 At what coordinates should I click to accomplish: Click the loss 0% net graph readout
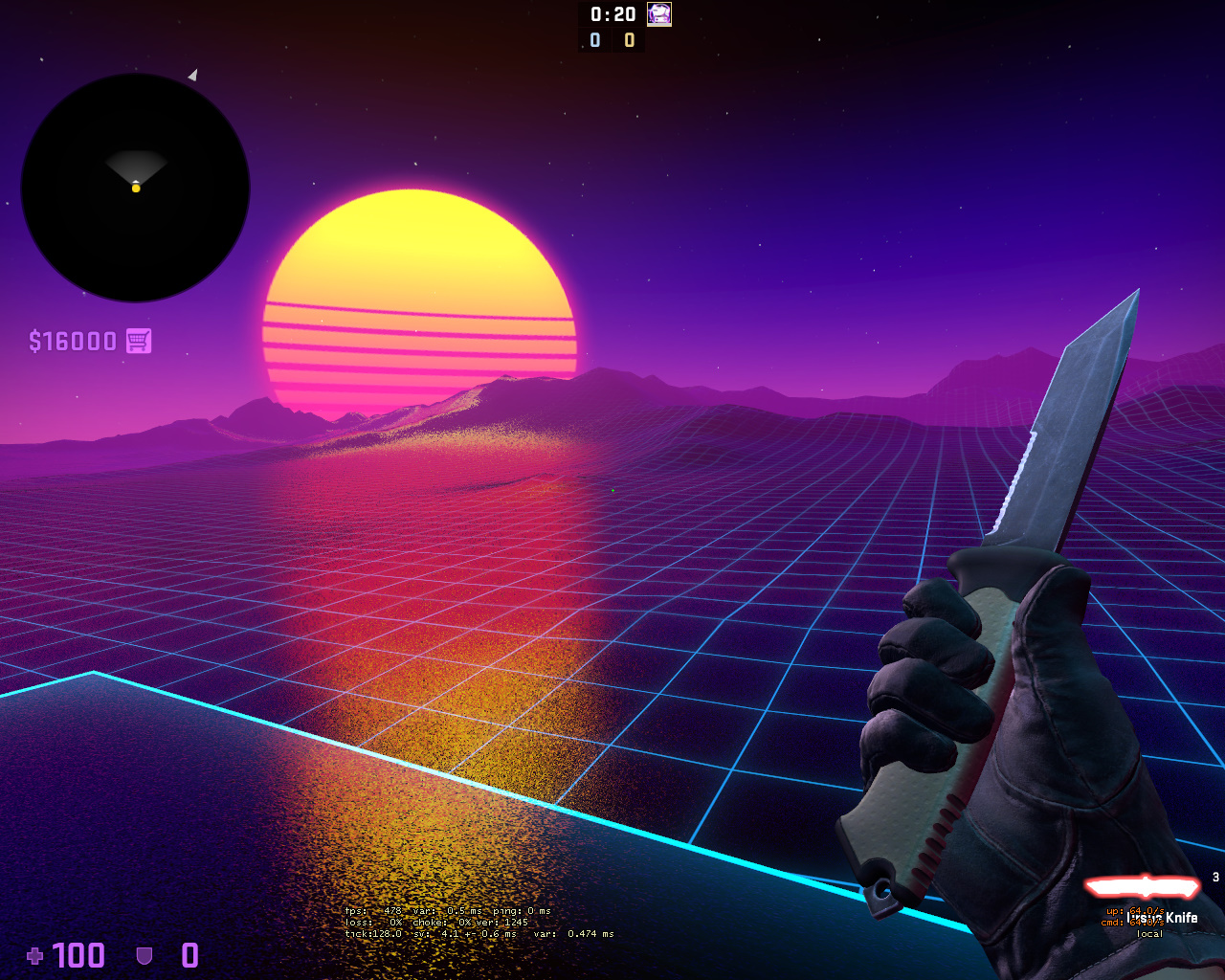[373, 923]
